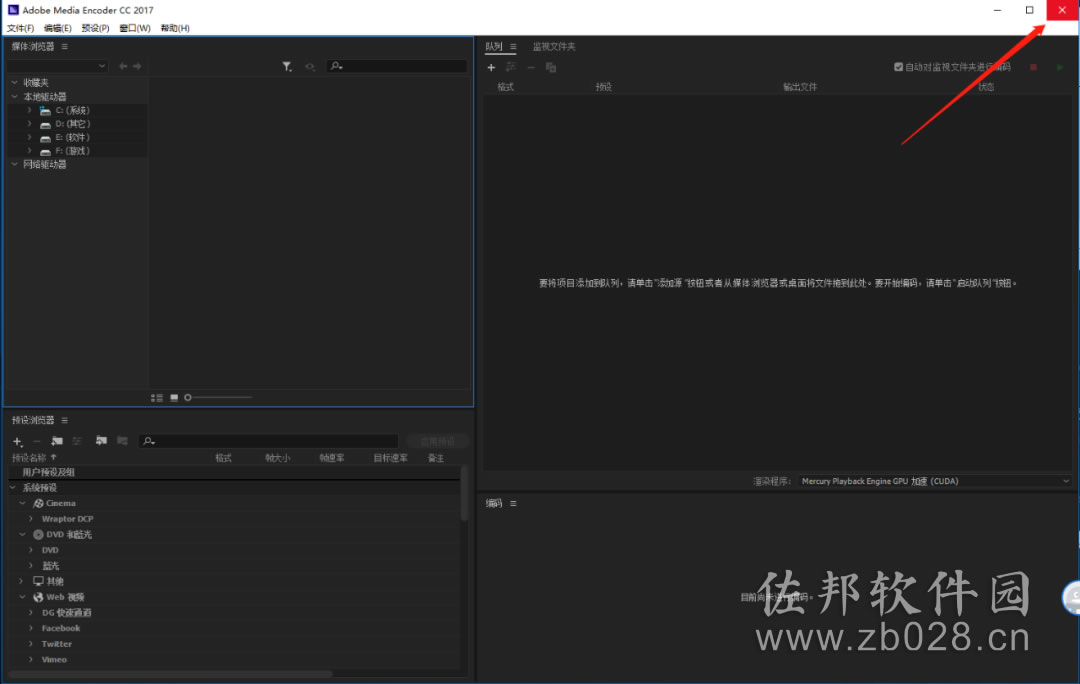Collapse the 本地驱动器 local drives node
The height and width of the screenshot is (684, 1080).
tap(14, 97)
